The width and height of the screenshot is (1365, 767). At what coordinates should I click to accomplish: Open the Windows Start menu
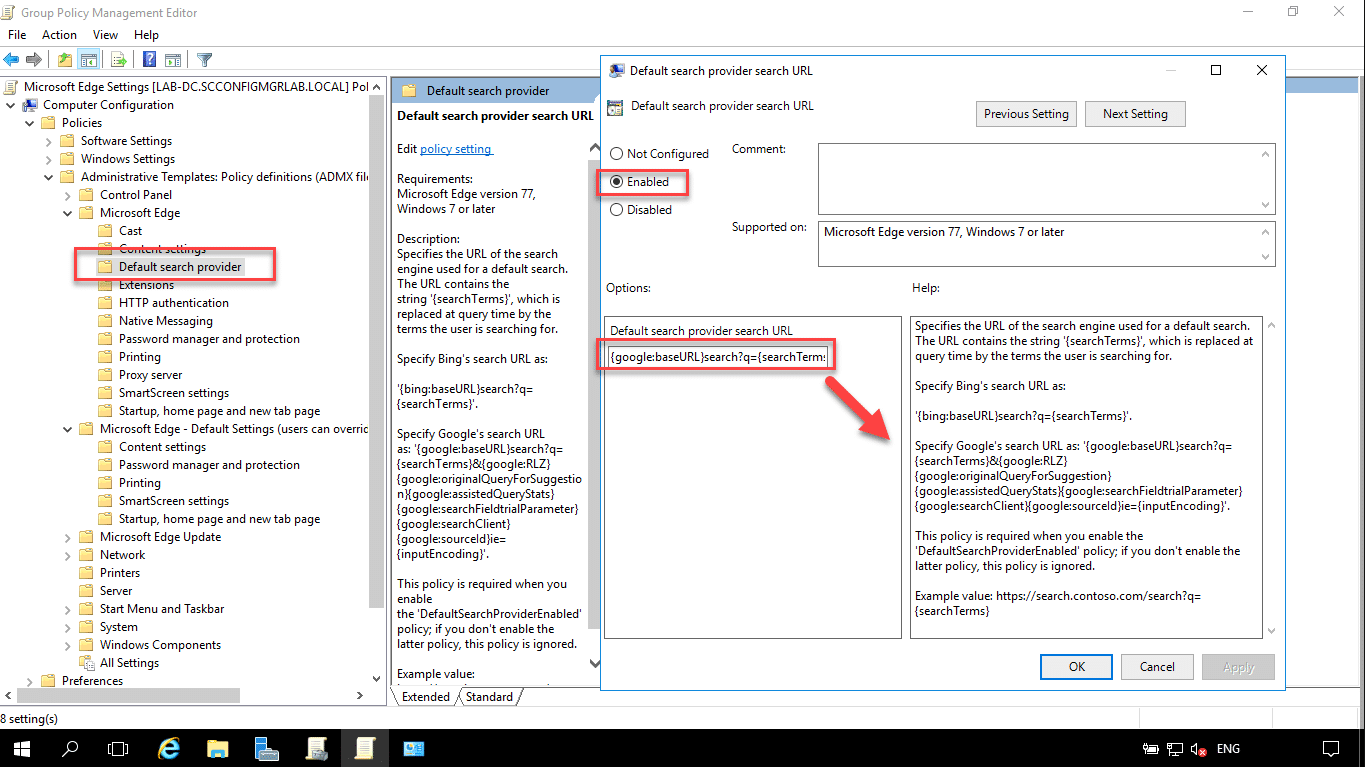tap(22, 748)
